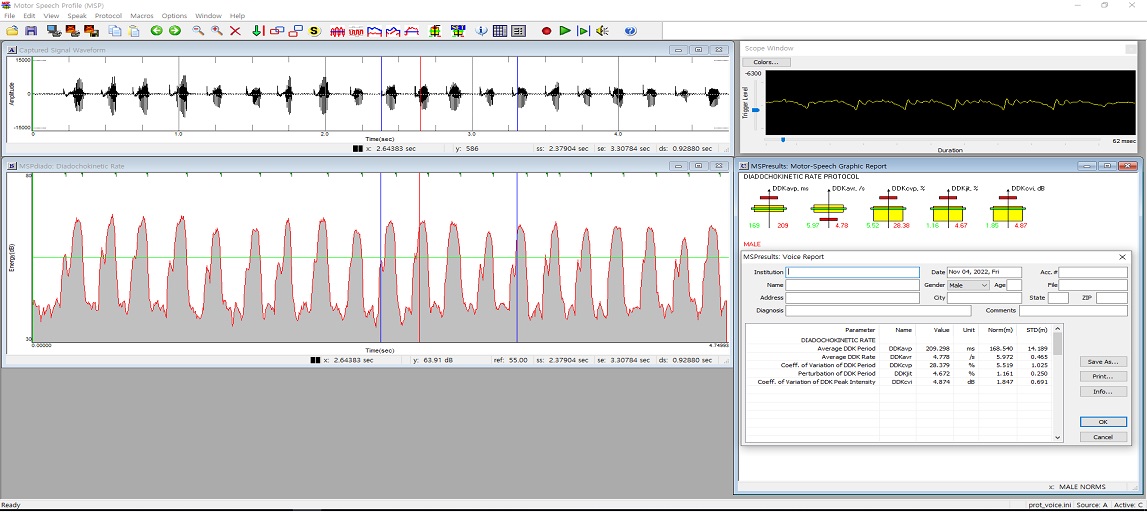Click scroll-down arrow in the results table
Image resolution: width=1147 pixels, height=517 pixels.
(x=1057, y=437)
